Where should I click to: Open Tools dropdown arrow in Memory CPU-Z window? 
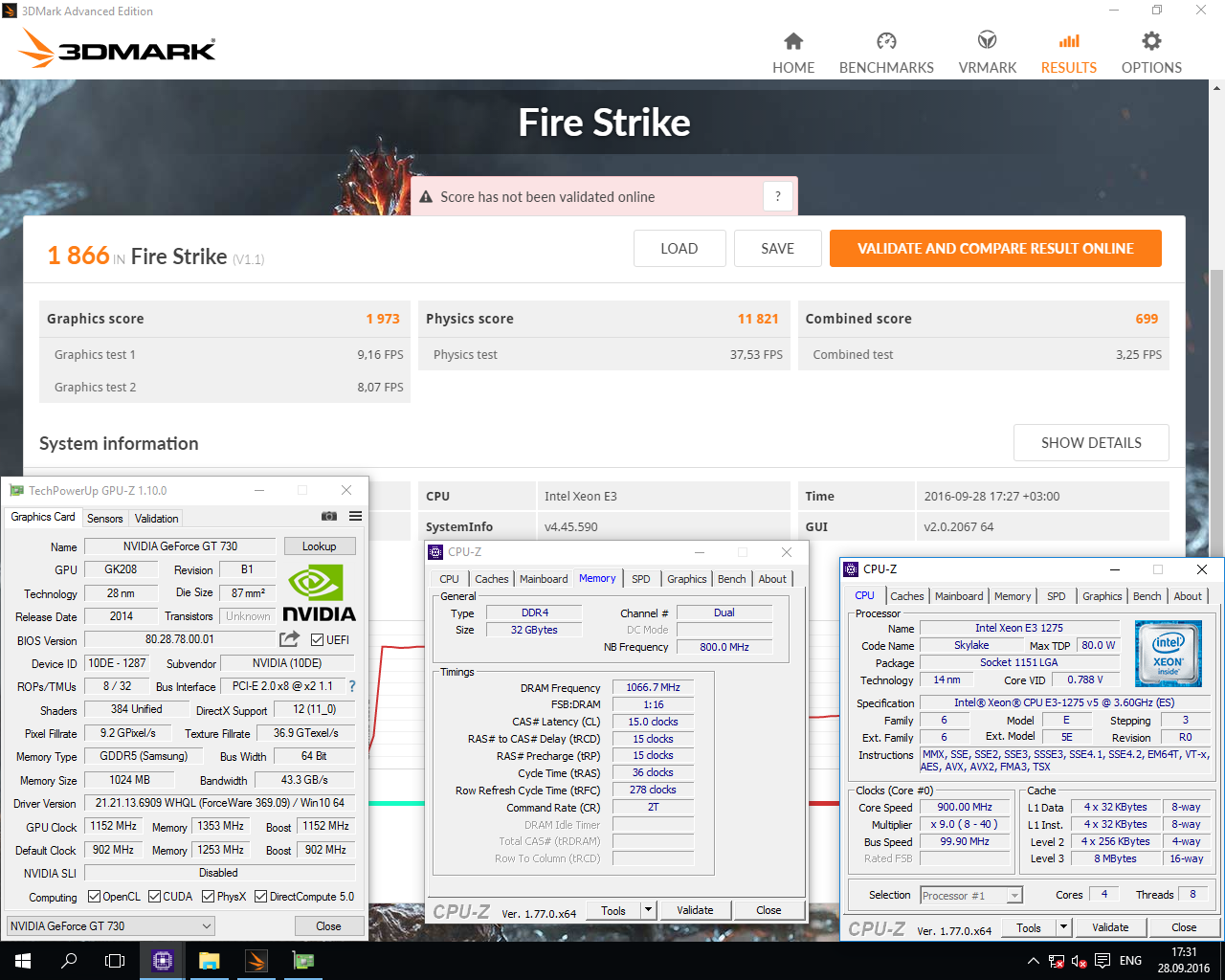point(649,910)
